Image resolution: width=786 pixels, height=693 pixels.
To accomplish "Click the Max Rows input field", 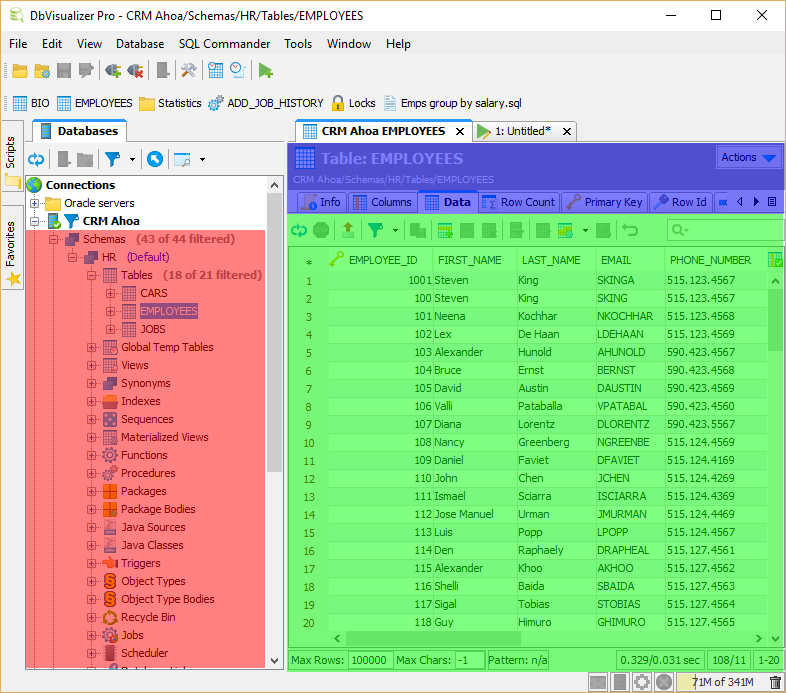I will pos(368,660).
